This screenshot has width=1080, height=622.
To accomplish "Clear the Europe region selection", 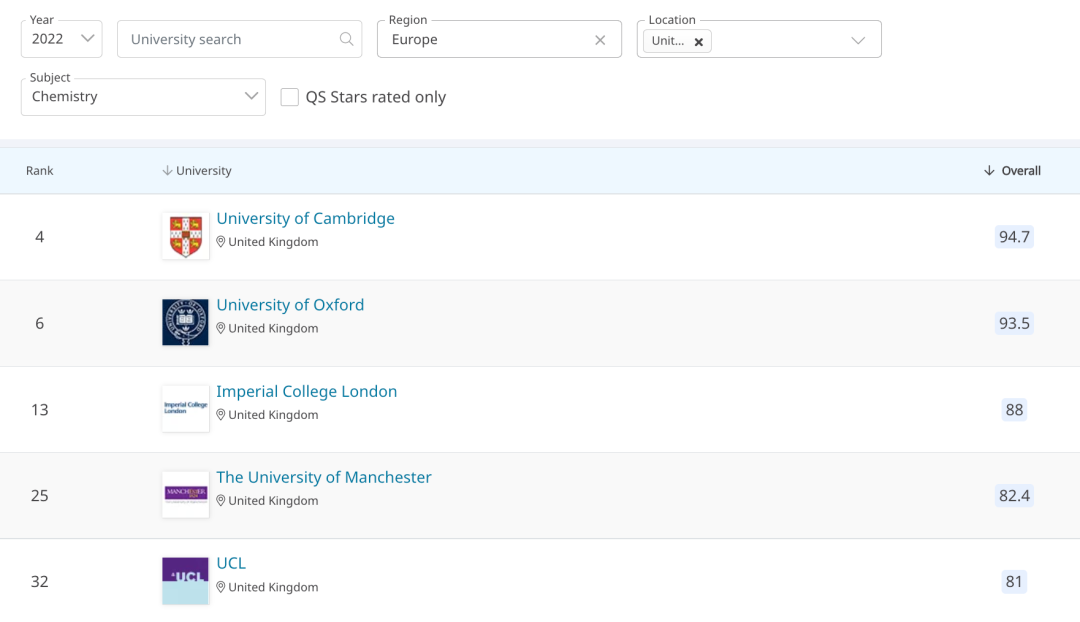I will pyautogui.click(x=600, y=40).
